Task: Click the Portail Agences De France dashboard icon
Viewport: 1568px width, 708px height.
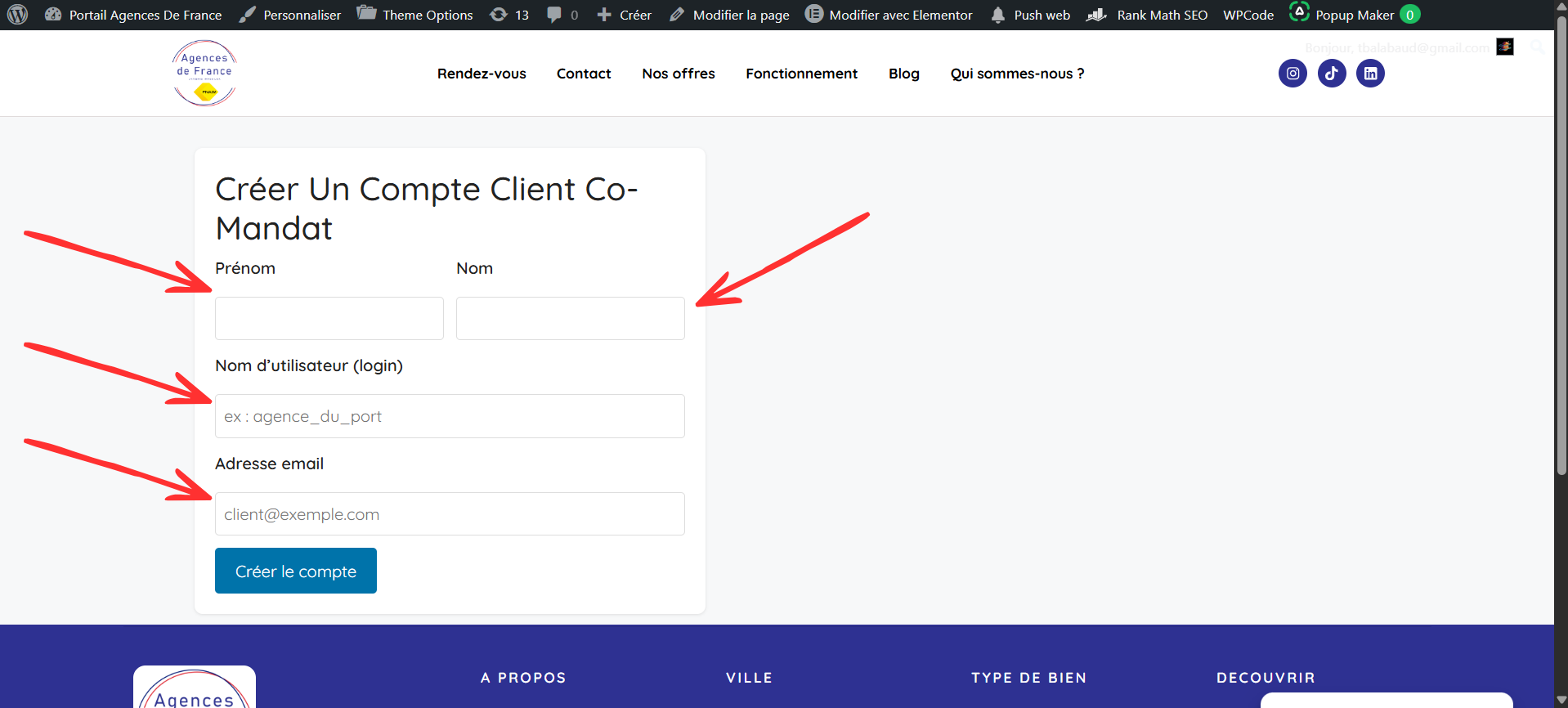Action: (x=53, y=15)
